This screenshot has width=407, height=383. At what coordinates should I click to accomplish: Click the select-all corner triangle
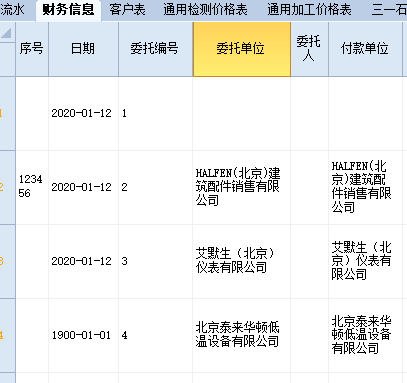pyautogui.click(x=7, y=33)
